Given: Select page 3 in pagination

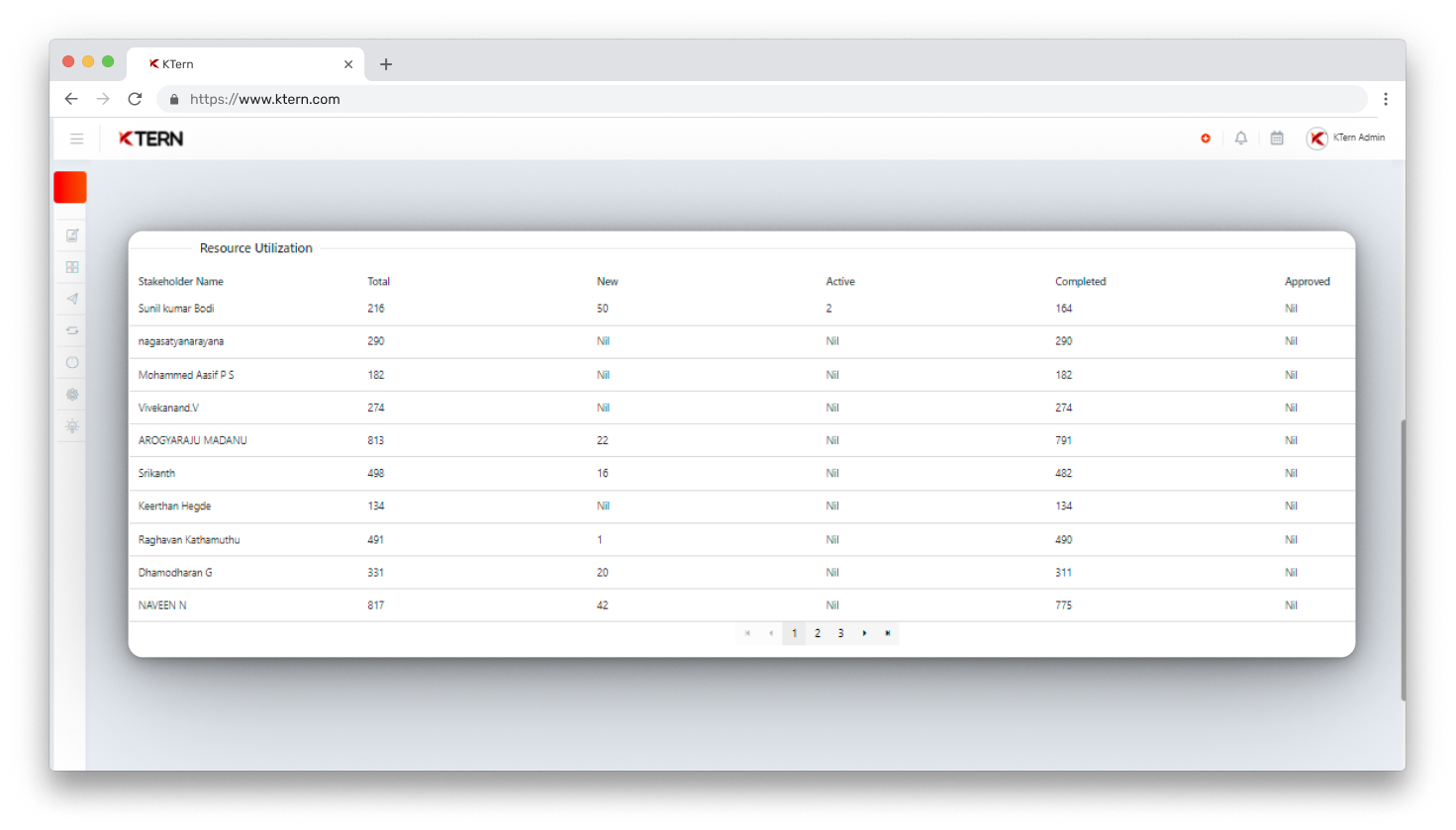Looking at the screenshot, I should [x=840, y=633].
